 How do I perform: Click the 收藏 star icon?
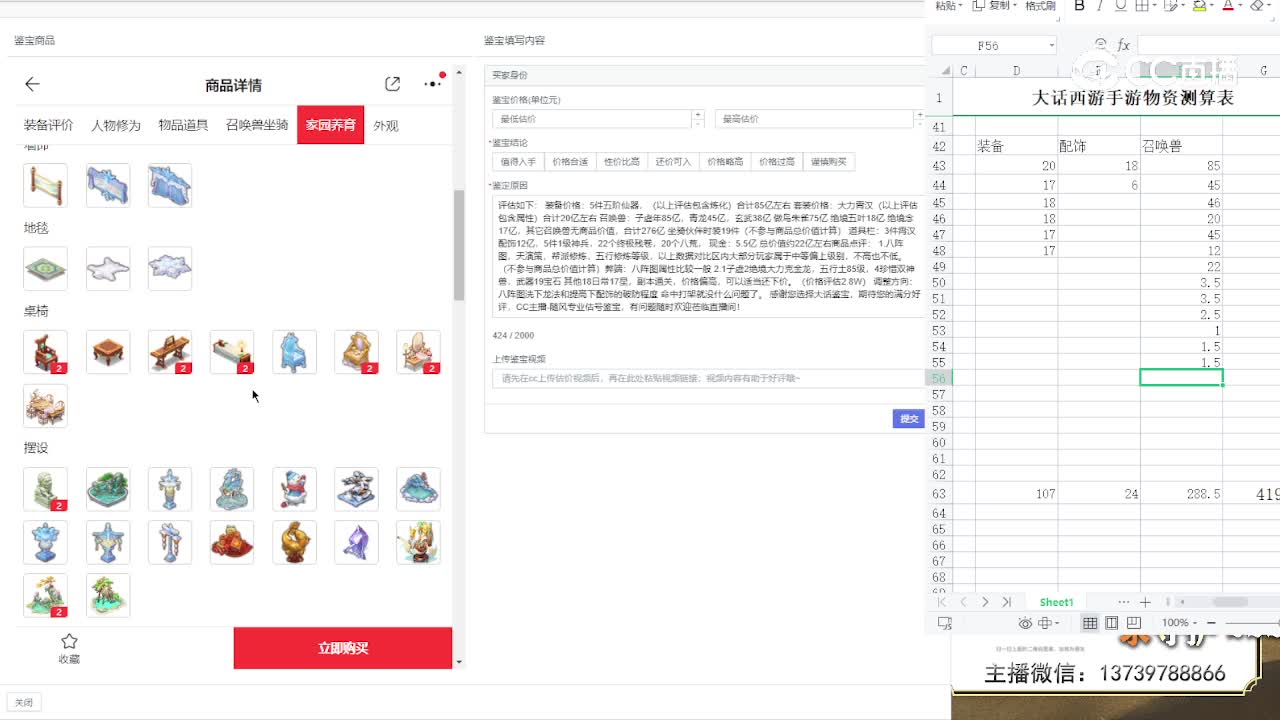pos(69,641)
